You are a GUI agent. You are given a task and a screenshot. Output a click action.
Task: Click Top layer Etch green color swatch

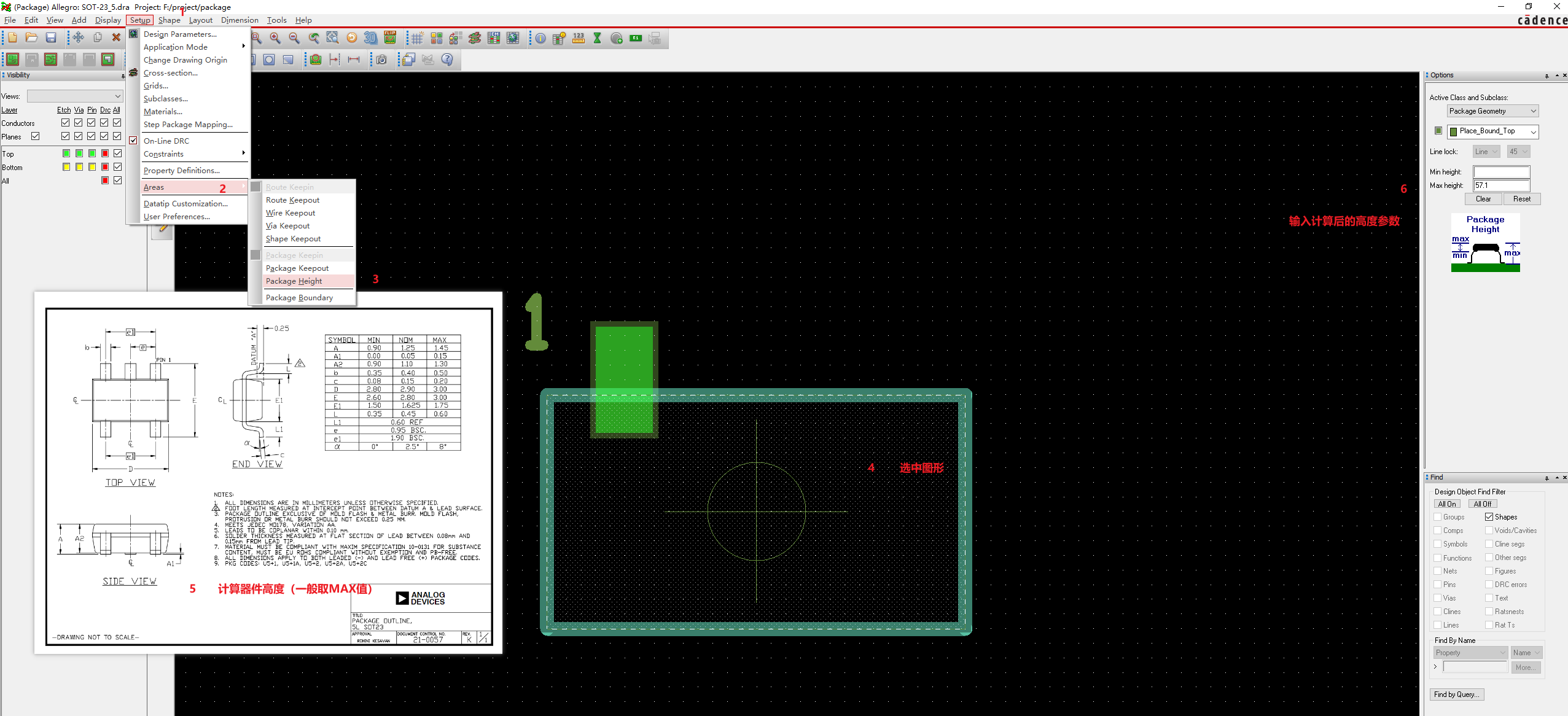point(66,154)
